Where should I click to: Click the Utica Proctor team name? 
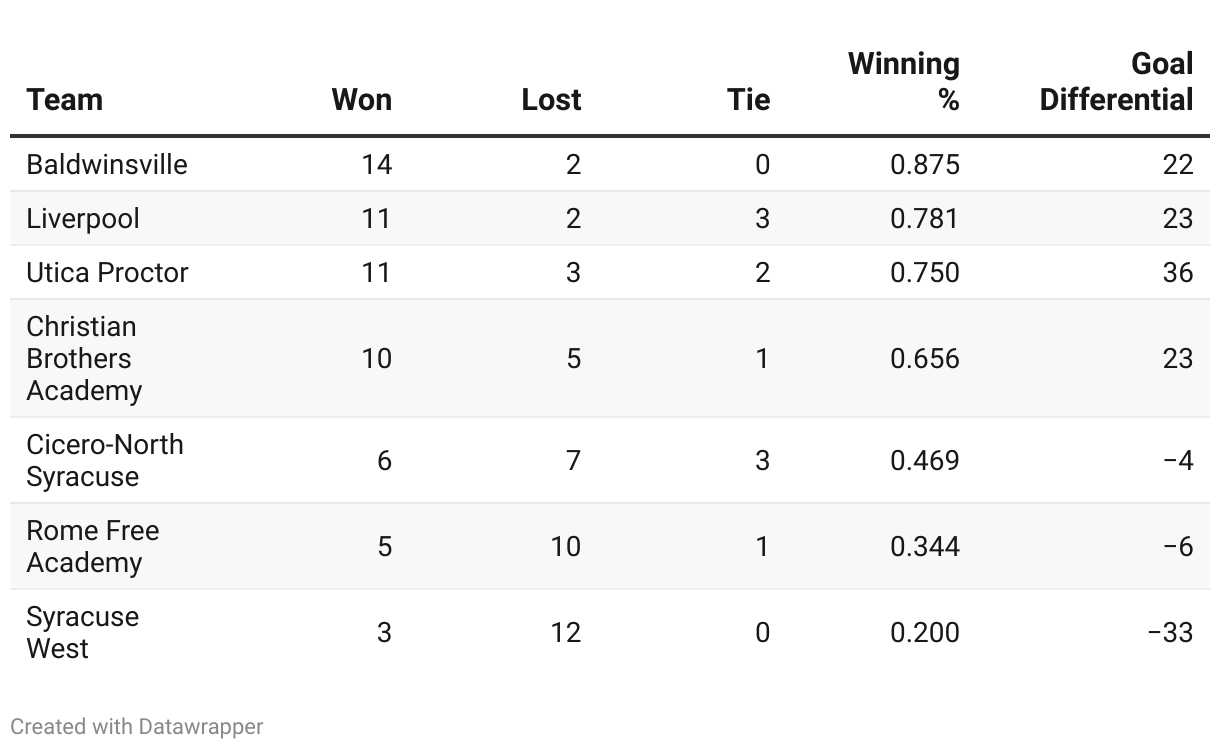pyautogui.click(x=107, y=273)
